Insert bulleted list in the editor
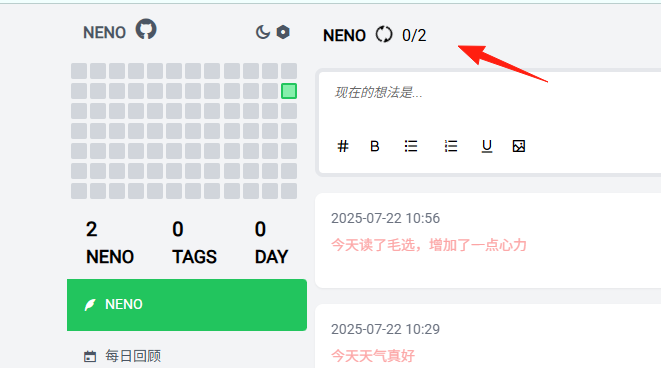This screenshot has height=368, width=661. click(411, 146)
